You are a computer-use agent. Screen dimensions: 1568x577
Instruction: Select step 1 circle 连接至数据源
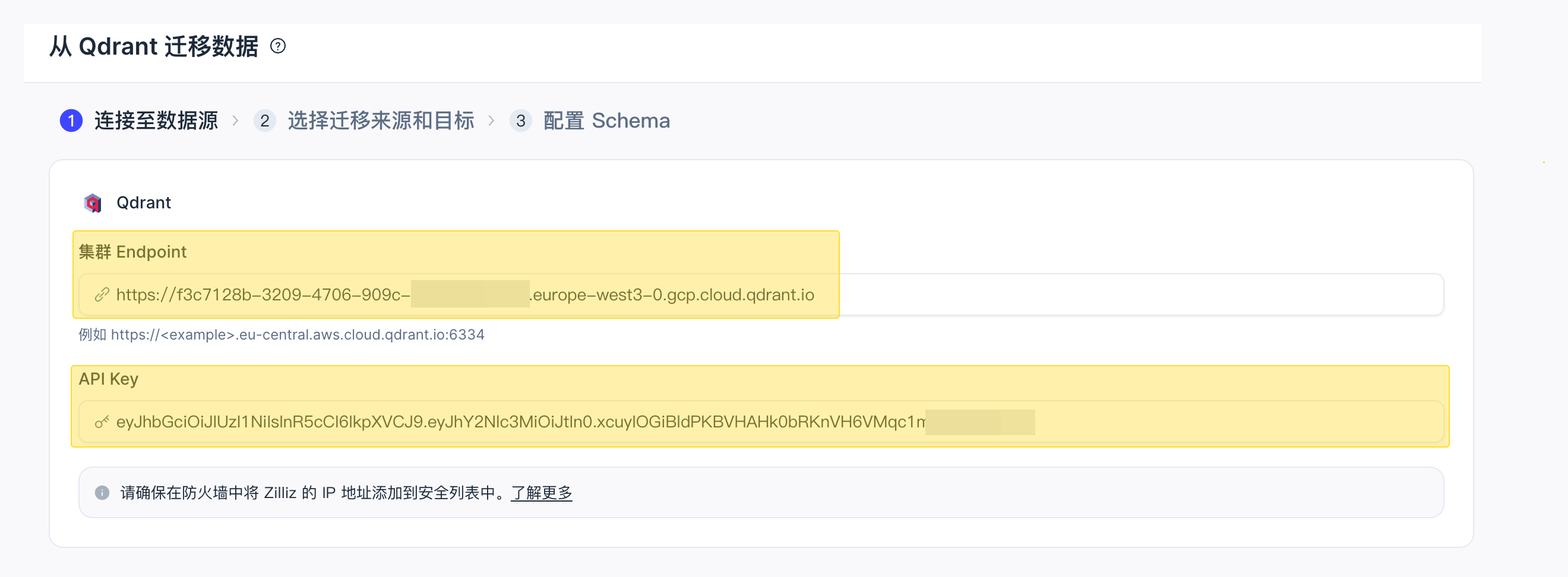pos(71,121)
